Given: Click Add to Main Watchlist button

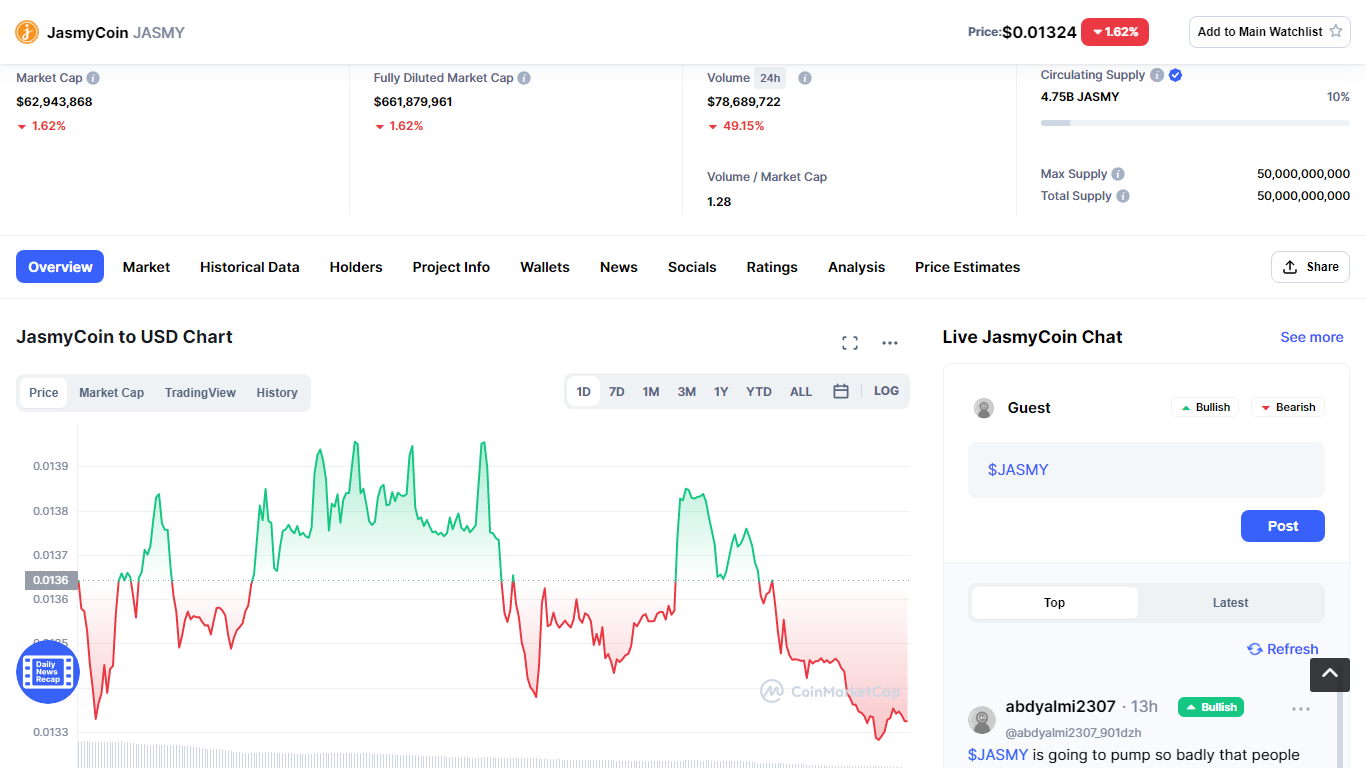Looking at the screenshot, I should pos(1270,32).
